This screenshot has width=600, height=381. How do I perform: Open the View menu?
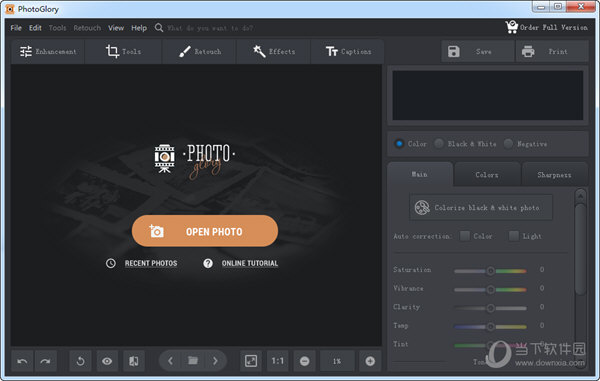point(116,28)
